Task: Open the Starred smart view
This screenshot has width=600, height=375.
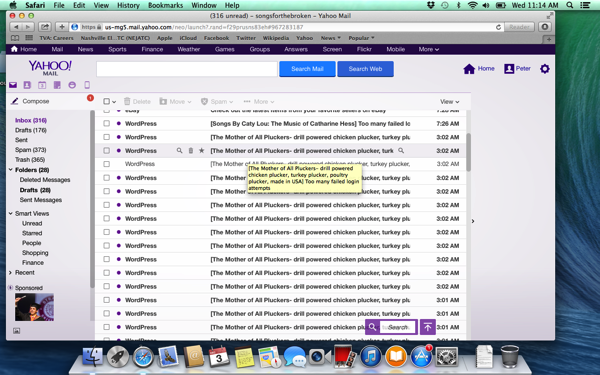Action: click(x=32, y=233)
